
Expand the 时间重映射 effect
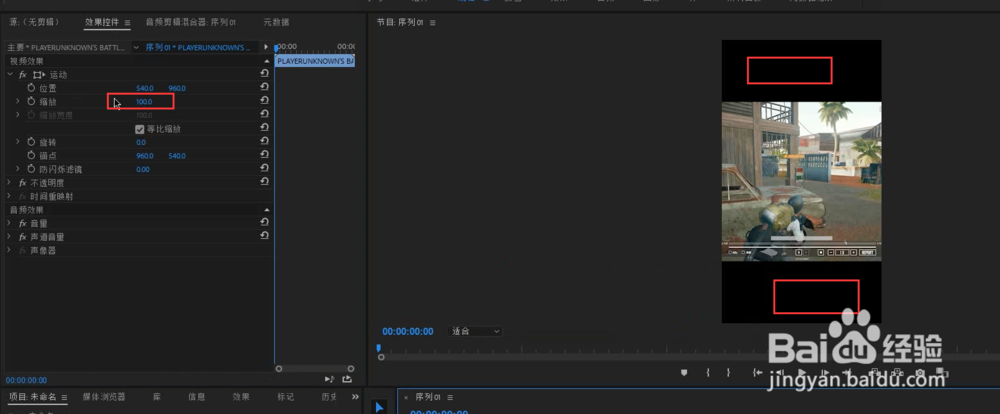point(9,196)
